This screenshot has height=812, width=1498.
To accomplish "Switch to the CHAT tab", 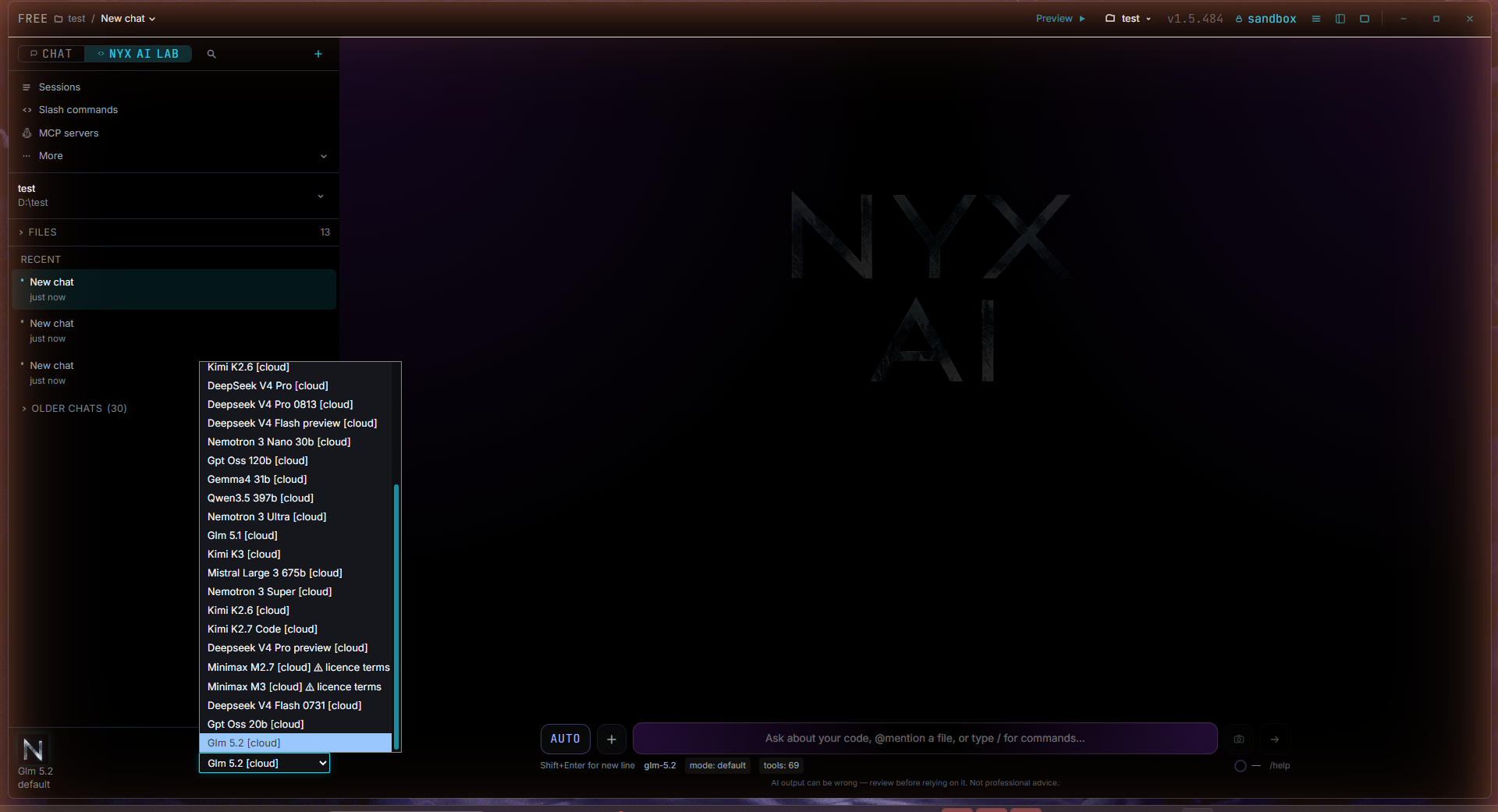I will tap(51, 54).
